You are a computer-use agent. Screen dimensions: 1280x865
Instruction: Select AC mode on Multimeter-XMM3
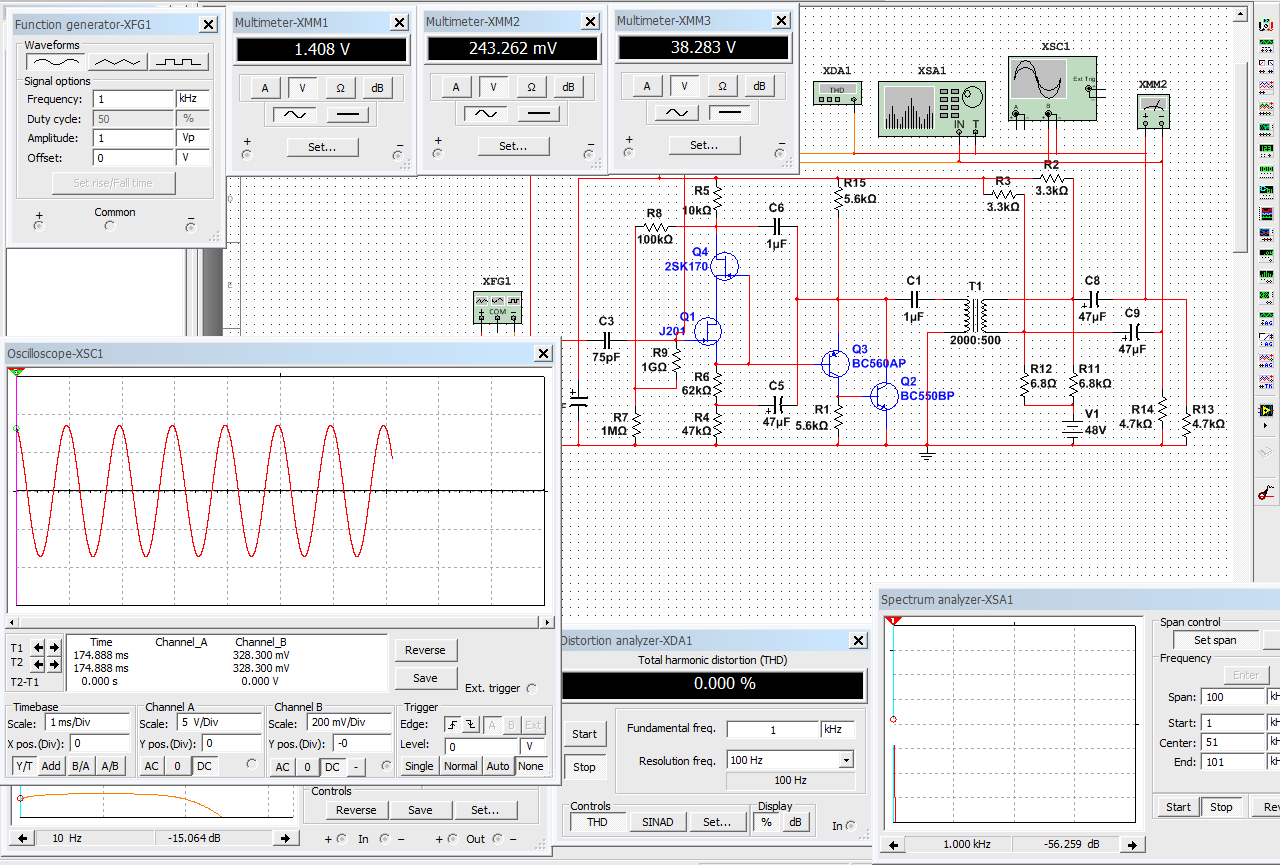[x=676, y=113]
